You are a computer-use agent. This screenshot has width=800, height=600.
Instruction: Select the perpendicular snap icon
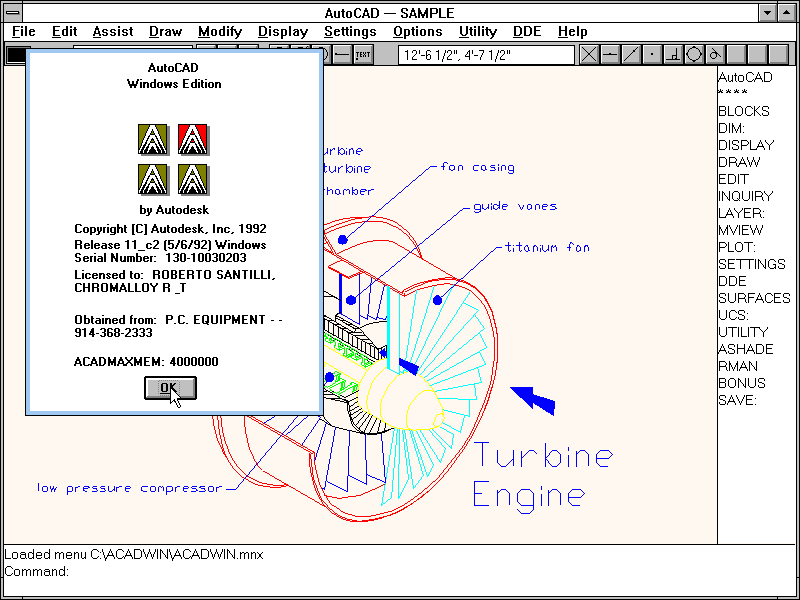(x=672, y=55)
